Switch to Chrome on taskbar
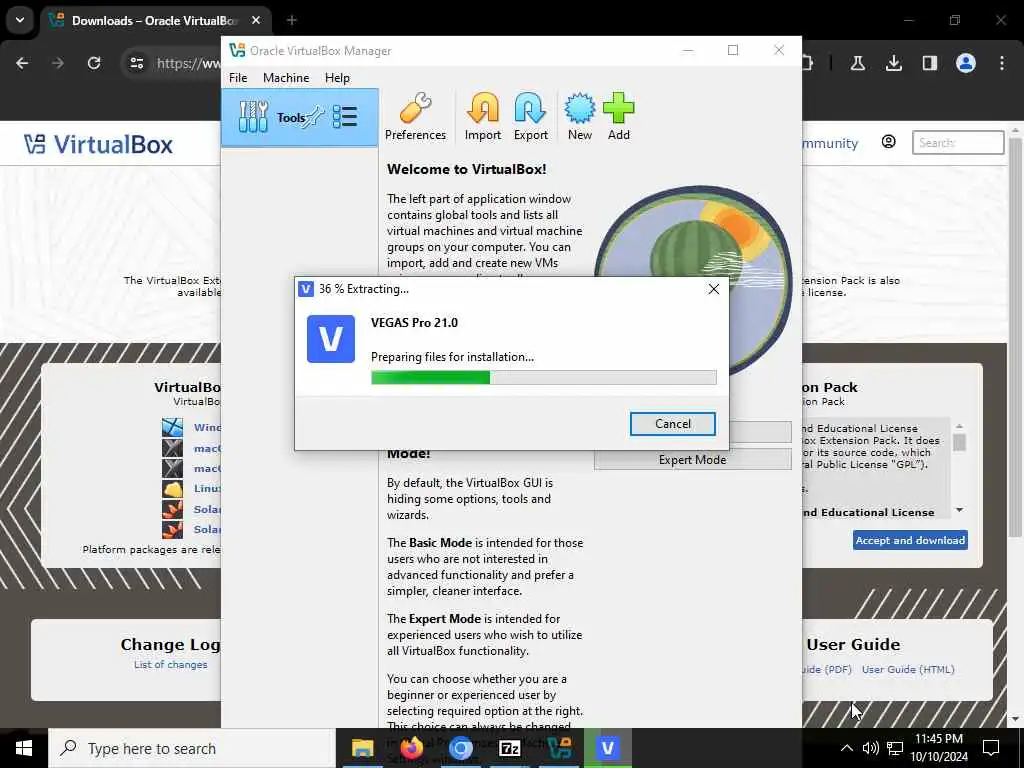1024x768 pixels. click(x=460, y=748)
